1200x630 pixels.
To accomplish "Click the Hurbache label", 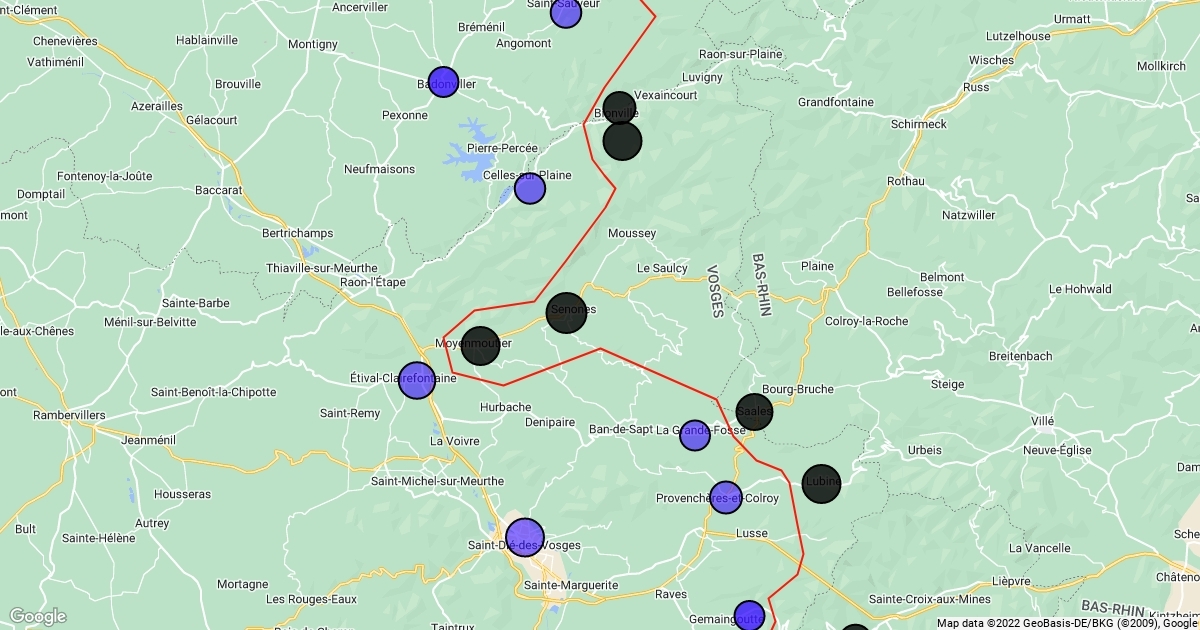I will 506,407.
